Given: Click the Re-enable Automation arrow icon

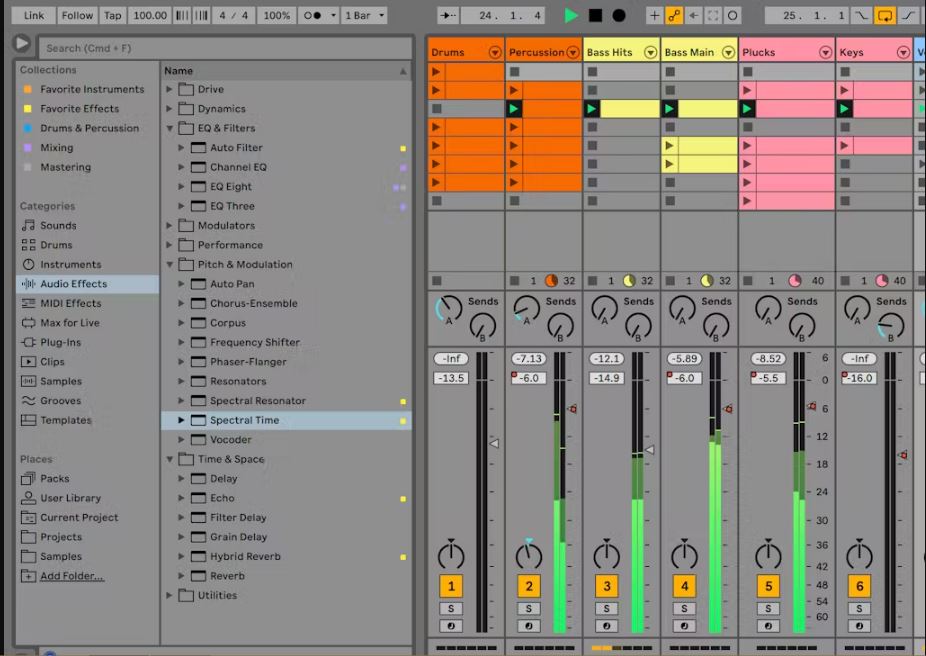Looking at the screenshot, I should click(695, 16).
